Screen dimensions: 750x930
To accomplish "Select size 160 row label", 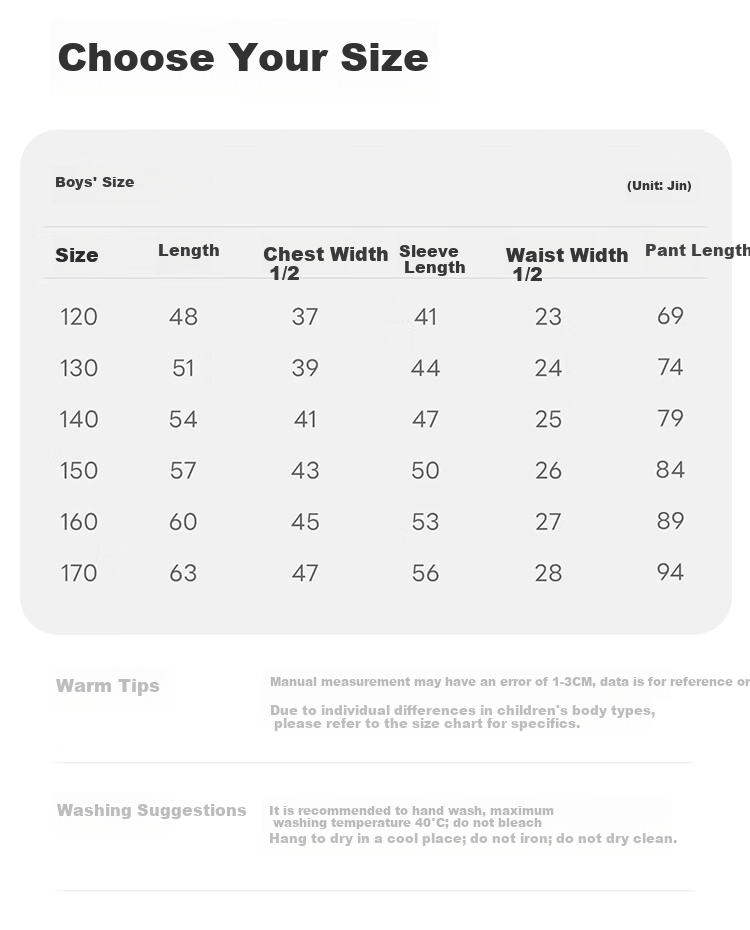I will (78, 522).
